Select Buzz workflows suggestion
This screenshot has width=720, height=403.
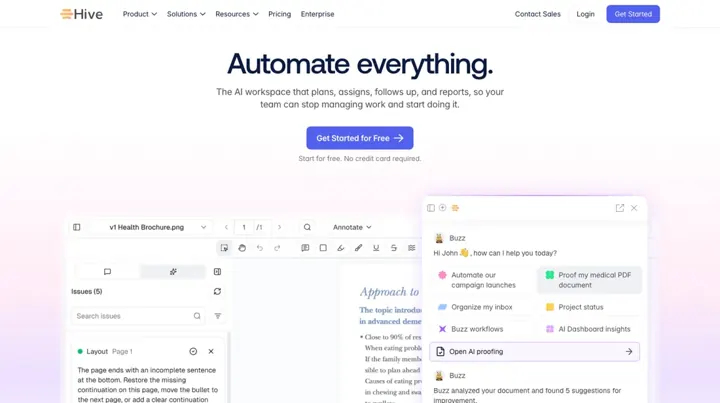[x=480, y=329]
